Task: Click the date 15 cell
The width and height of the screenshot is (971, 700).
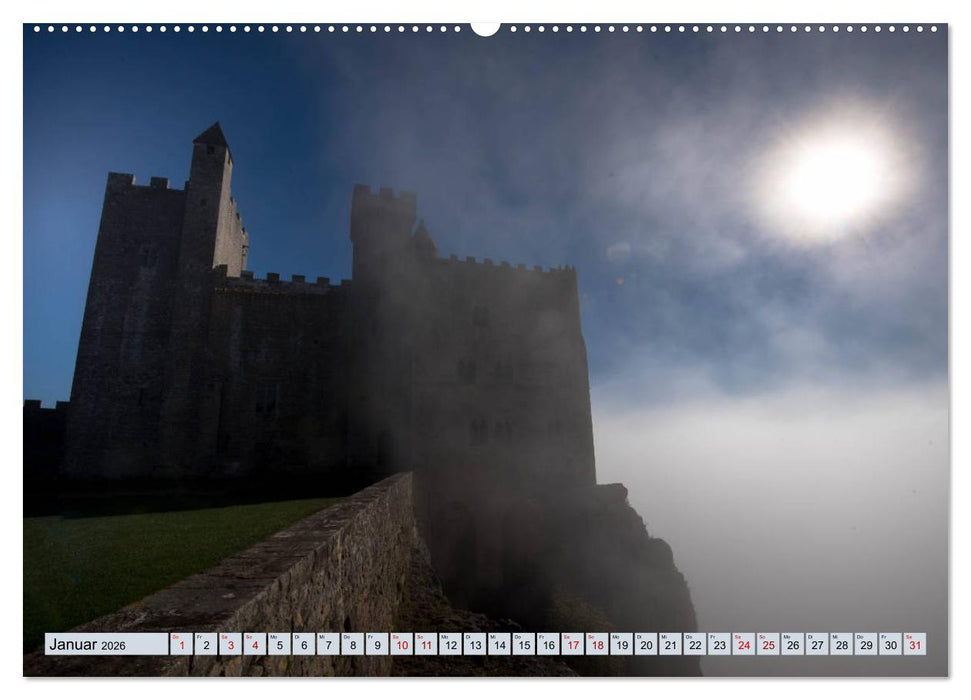Action: coord(524,644)
